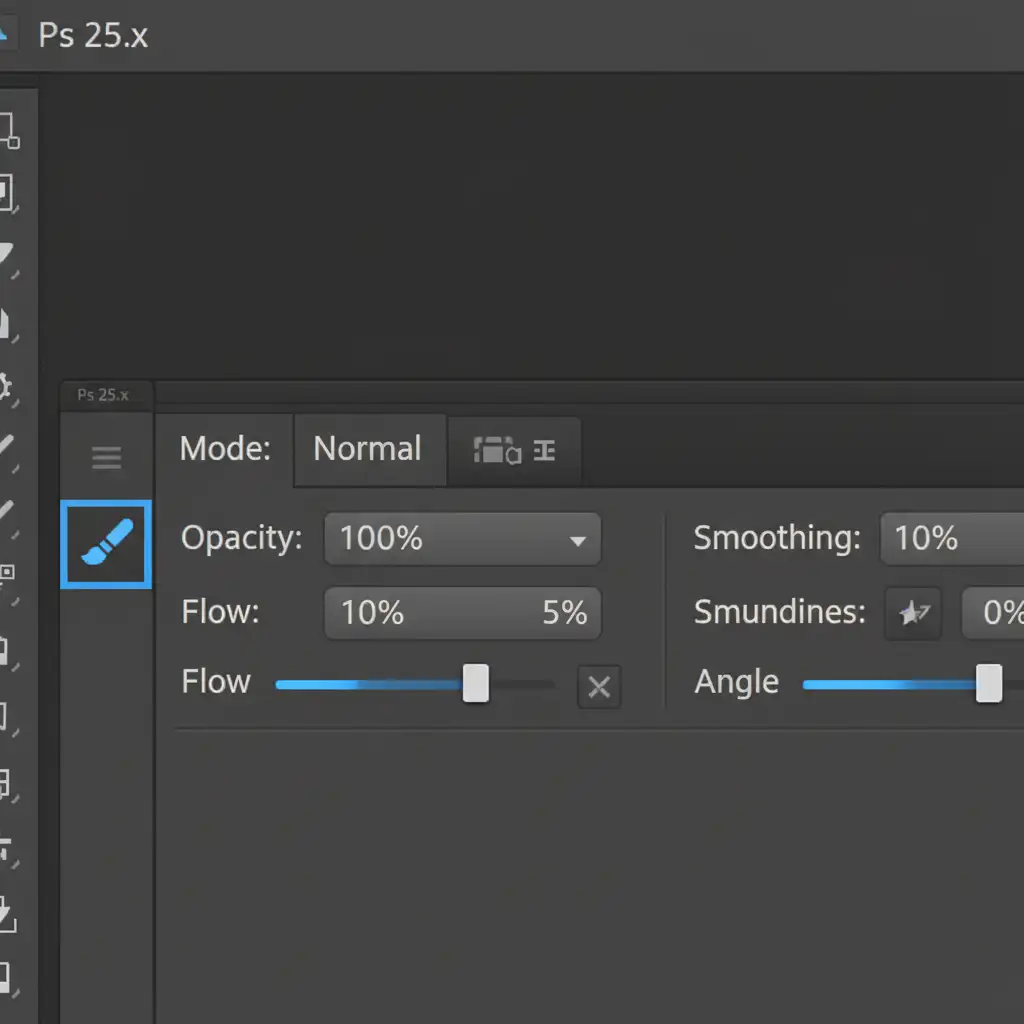Open the hamburger menu above the brush icon
This screenshot has width=1024, height=1024.
pos(106,458)
